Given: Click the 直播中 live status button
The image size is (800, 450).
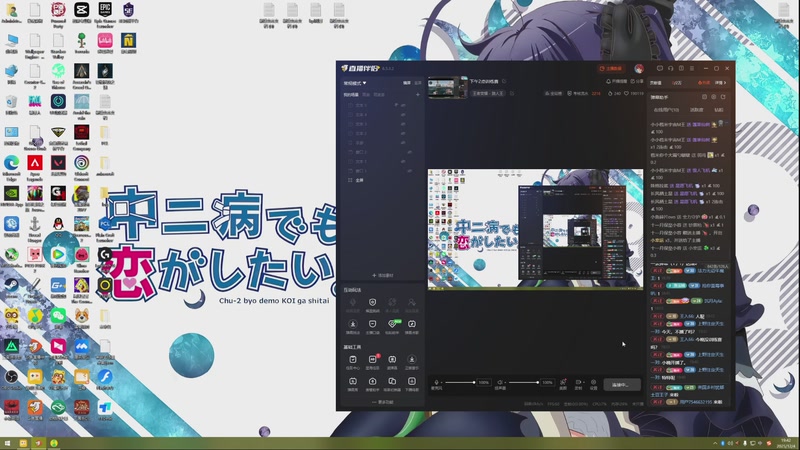Looking at the screenshot, I should pos(622,385).
